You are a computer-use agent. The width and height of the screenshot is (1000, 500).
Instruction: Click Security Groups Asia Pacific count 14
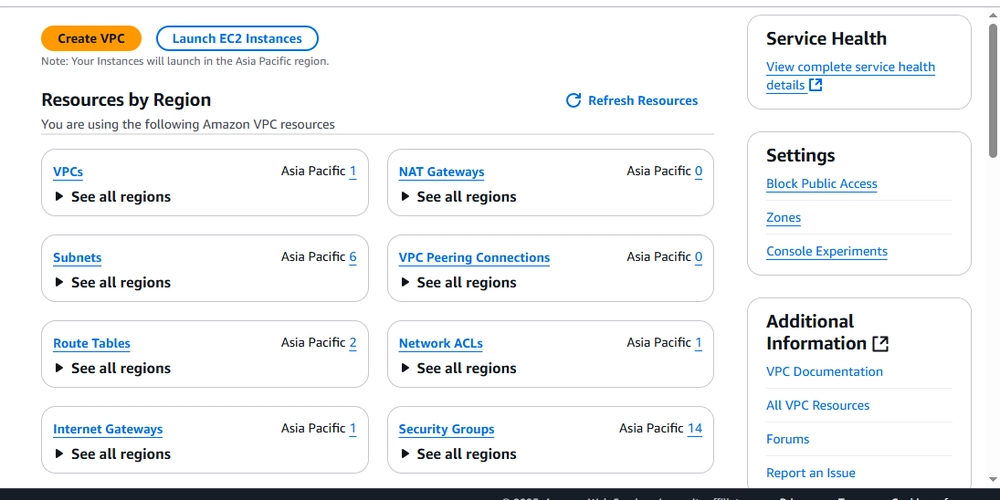[x=695, y=428]
